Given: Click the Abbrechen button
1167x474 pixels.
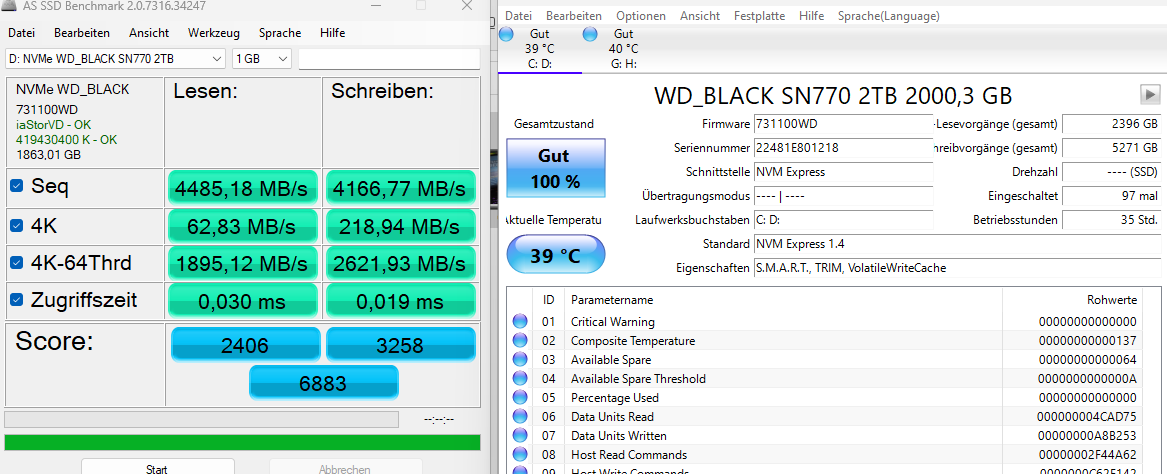Looking at the screenshot, I should pos(345,468).
